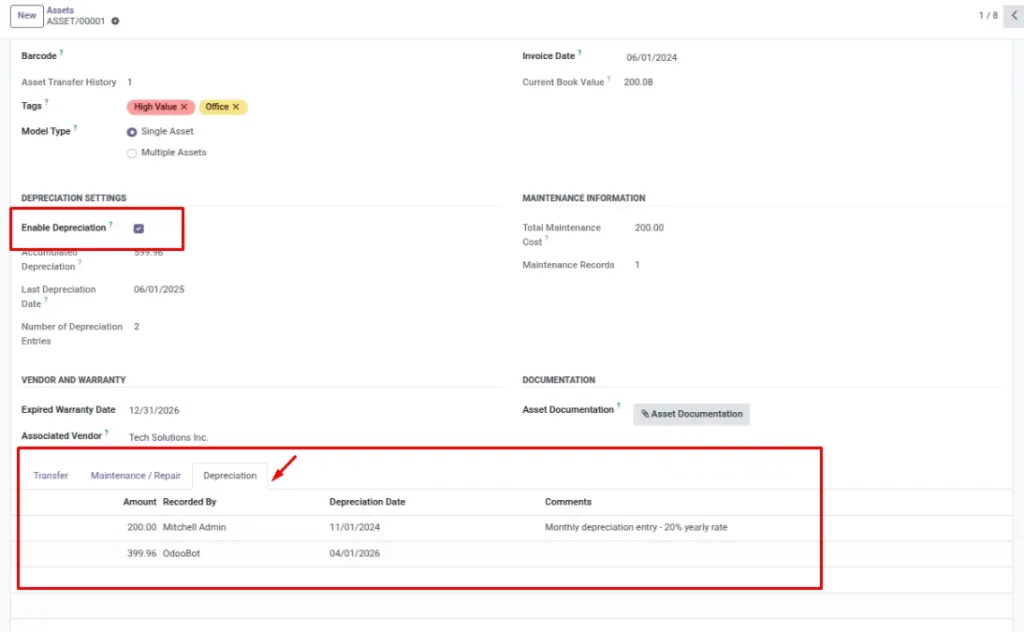Viewport: 1024px width, 632px height.
Task: Click Asset Transfer History value 1
Action: [x=129, y=82]
